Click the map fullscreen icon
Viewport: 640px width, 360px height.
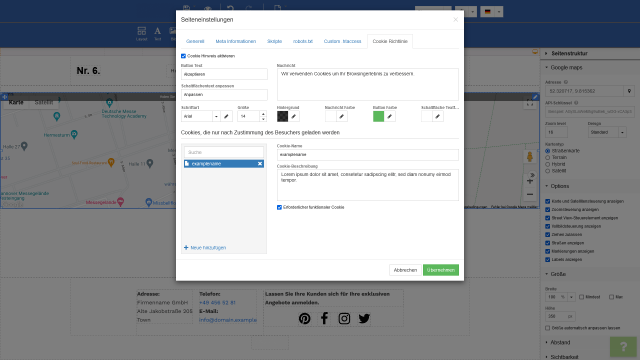[530, 103]
